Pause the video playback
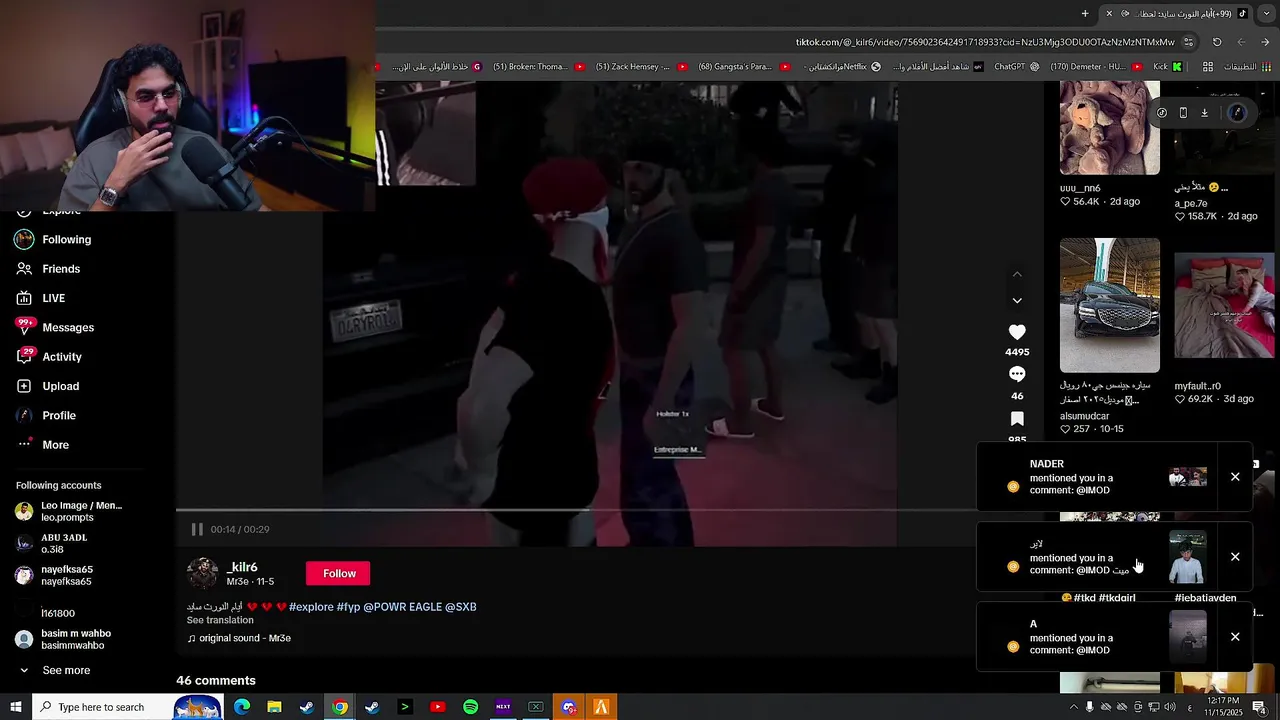1280x720 pixels. tap(197, 529)
